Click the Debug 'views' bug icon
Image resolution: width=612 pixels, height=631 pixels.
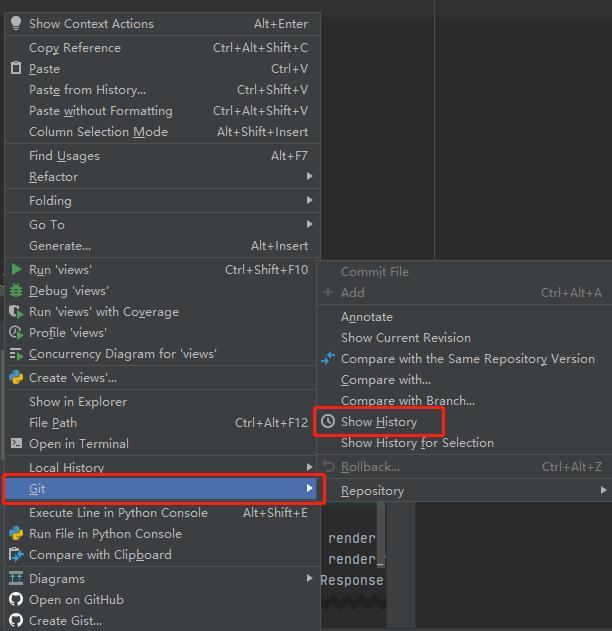click(x=16, y=291)
